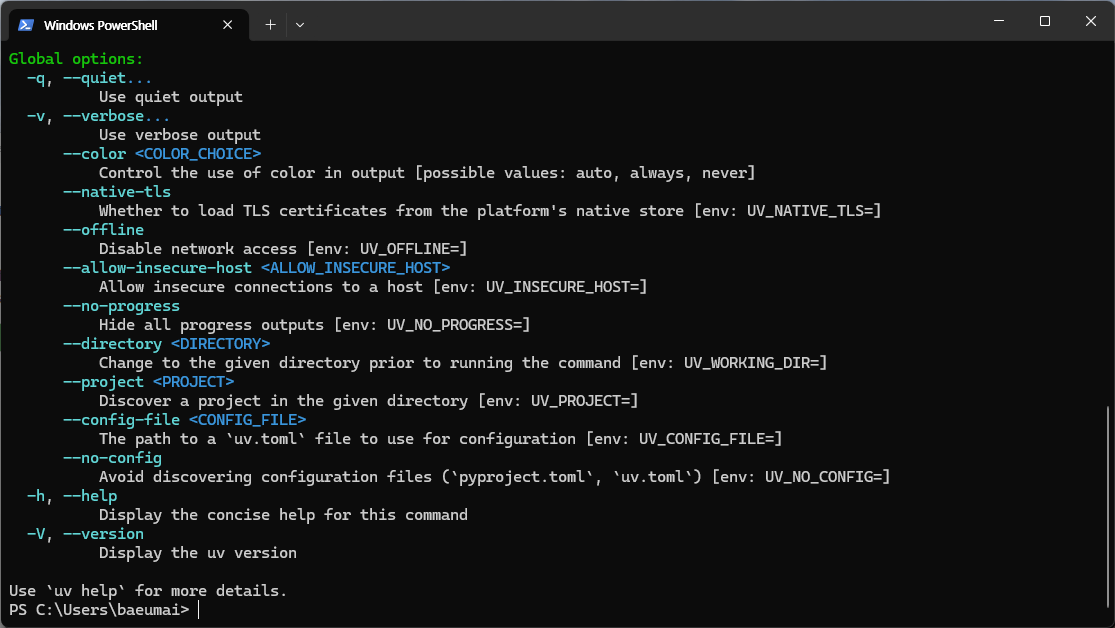The width and height of the screenshot is (1115, 628).
Task: Click the '--version' option text
Action: [103, 534]
